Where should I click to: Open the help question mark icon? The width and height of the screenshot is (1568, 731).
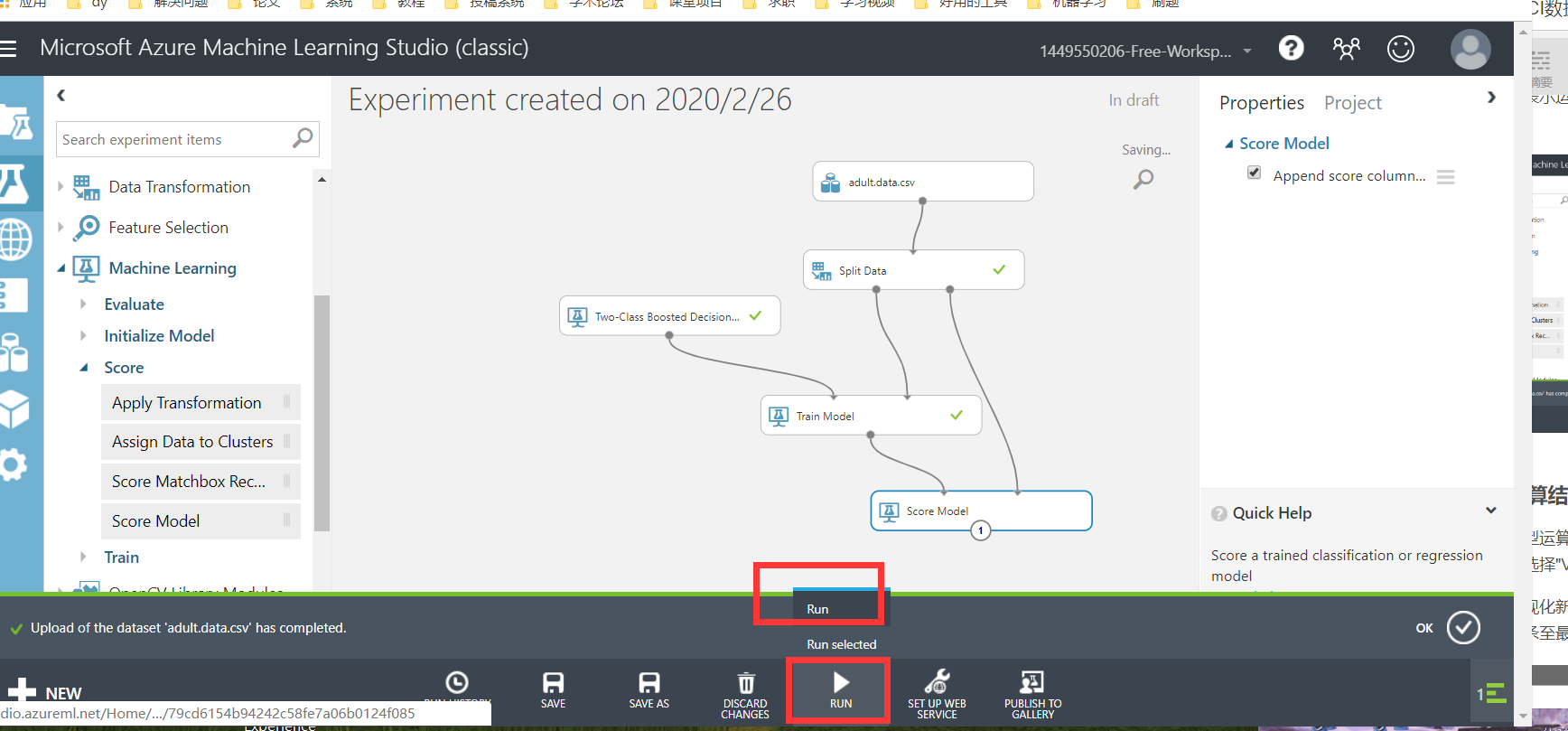[1291, 48]
